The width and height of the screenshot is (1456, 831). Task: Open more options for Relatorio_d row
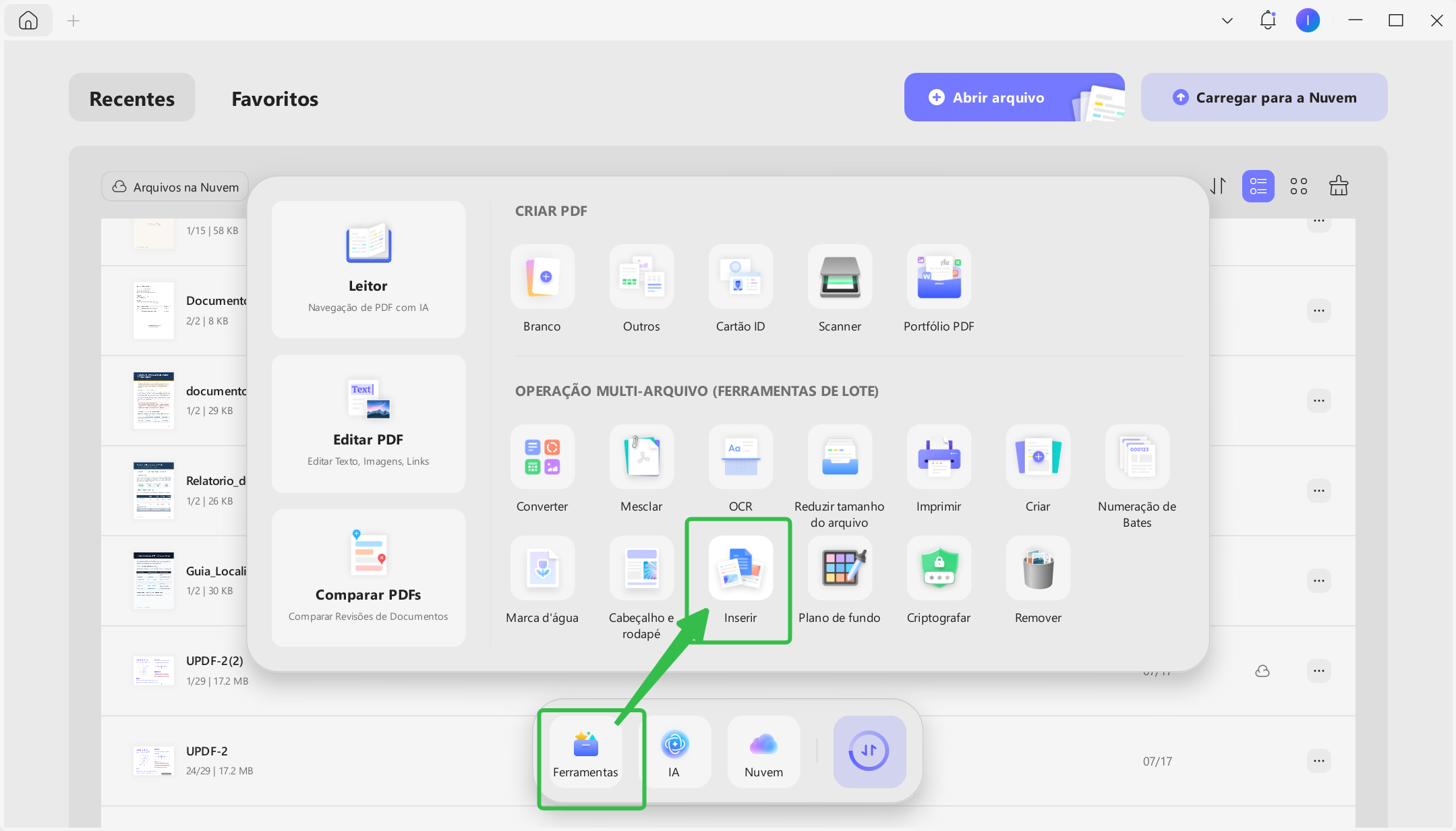pos(1319,490)
